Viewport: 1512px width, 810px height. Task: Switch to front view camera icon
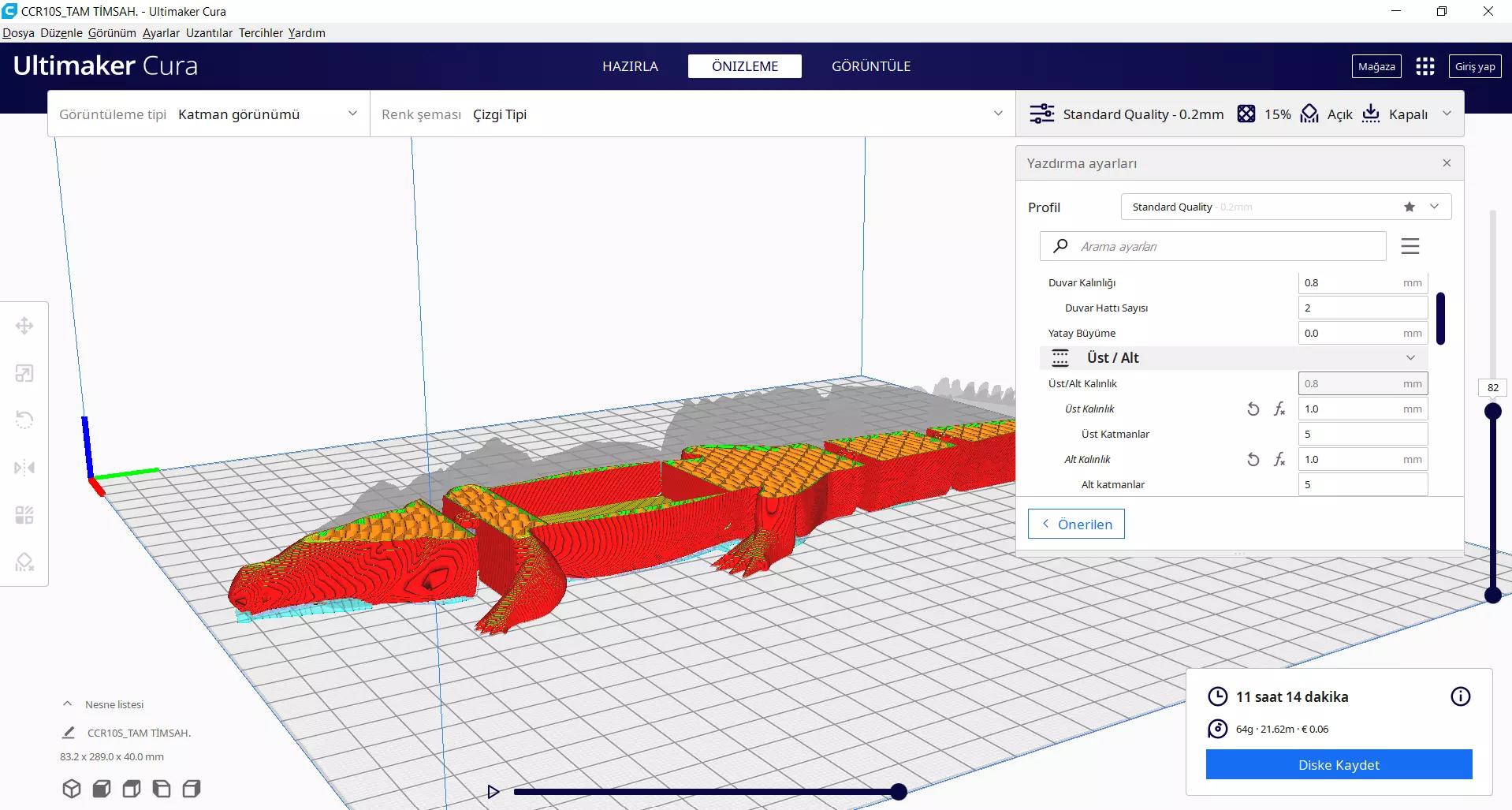(x=102, y=789)
